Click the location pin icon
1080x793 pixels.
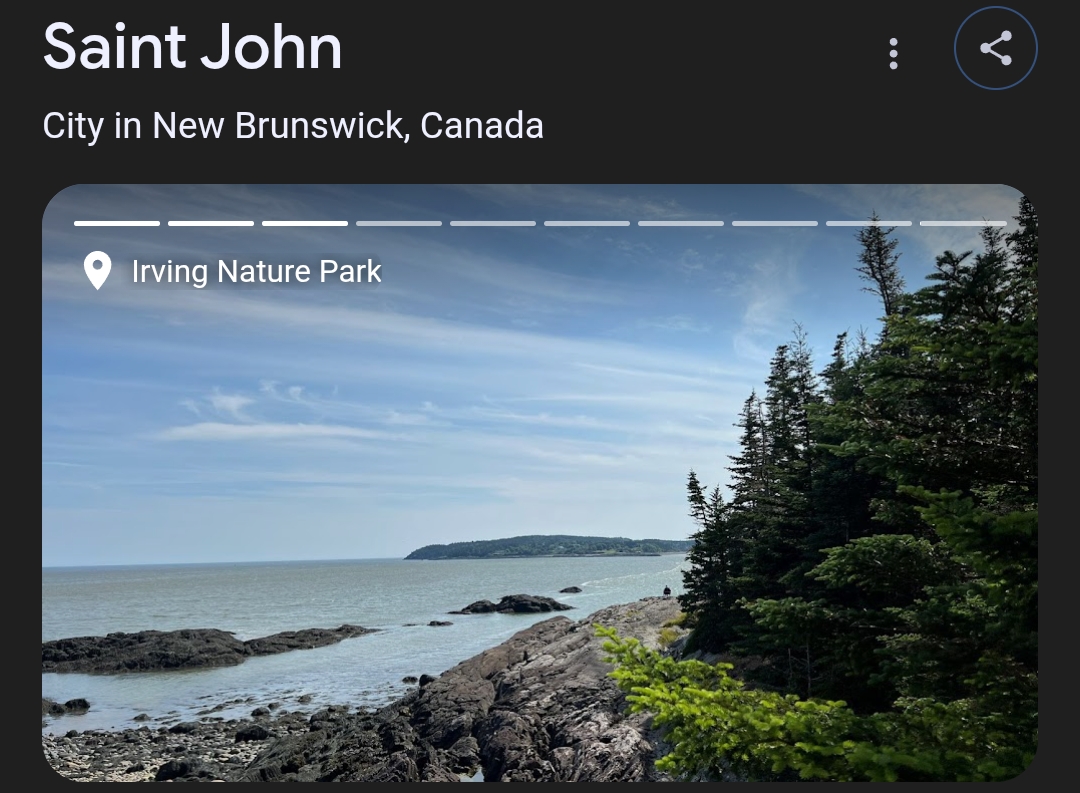[x=97, y=270]
